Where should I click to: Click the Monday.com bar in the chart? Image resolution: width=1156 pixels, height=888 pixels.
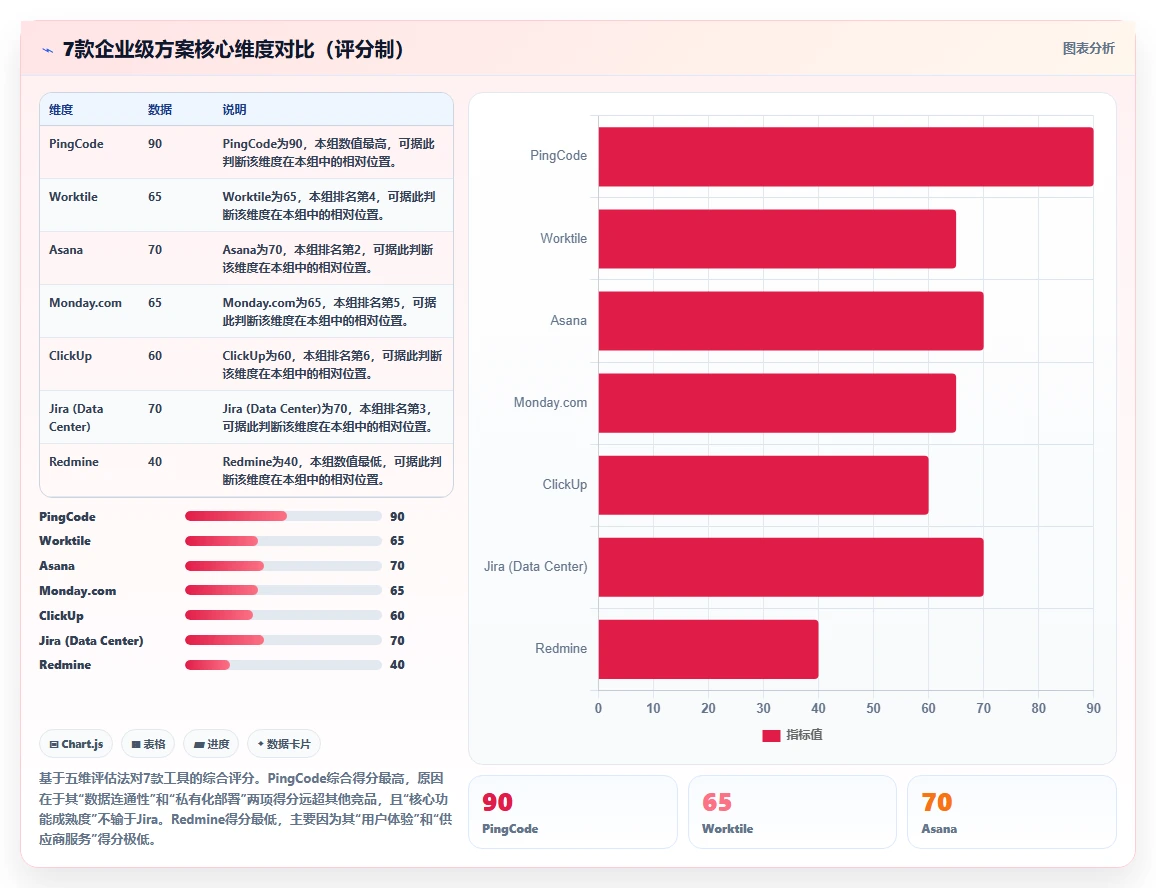(x=777, y=403)
